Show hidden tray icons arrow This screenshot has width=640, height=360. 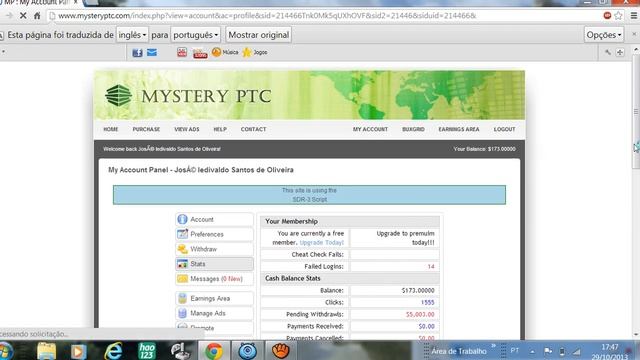tap(532, 351)
